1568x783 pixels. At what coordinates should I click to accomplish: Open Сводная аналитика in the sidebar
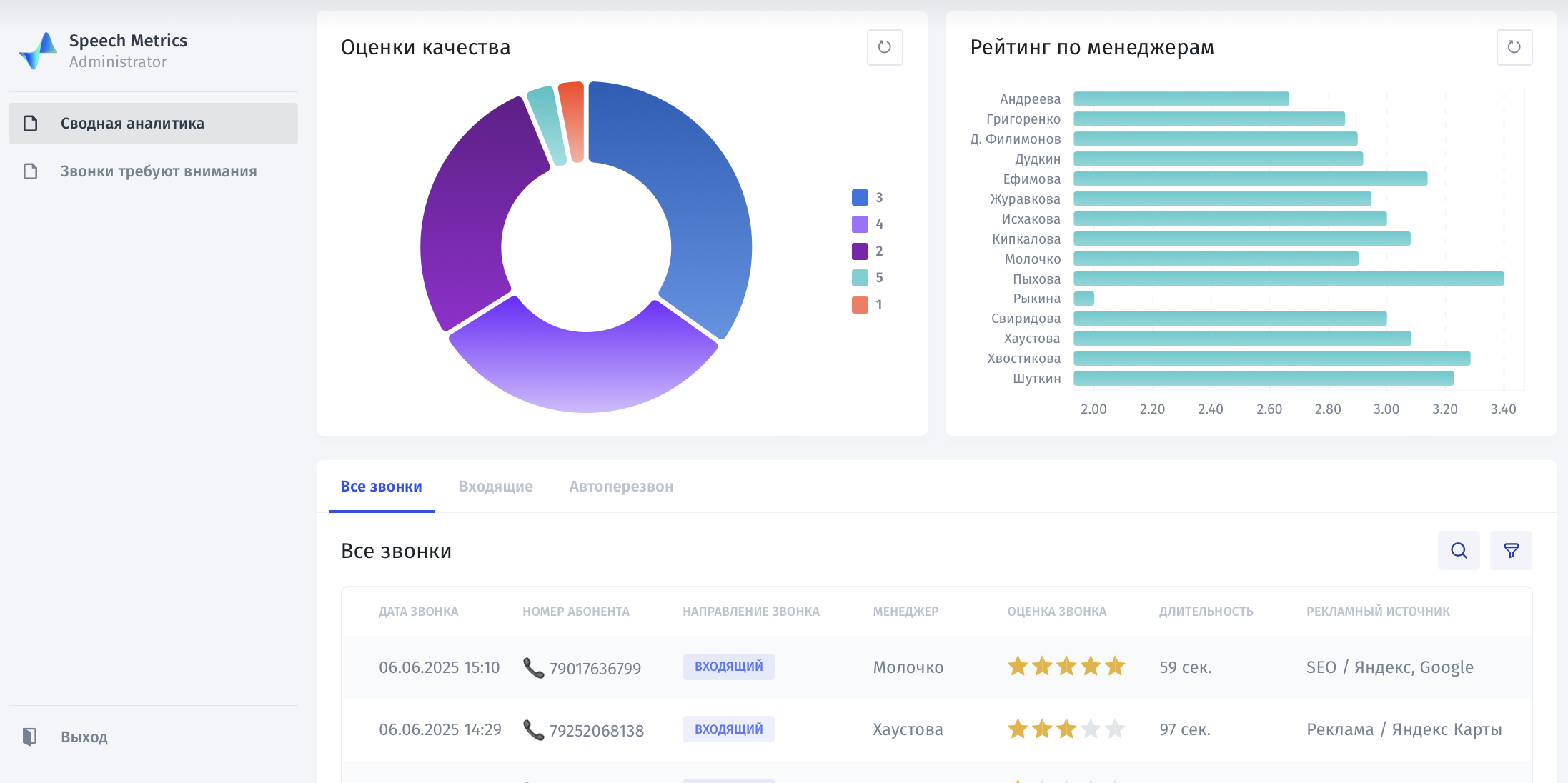click(x=153, y=124)
